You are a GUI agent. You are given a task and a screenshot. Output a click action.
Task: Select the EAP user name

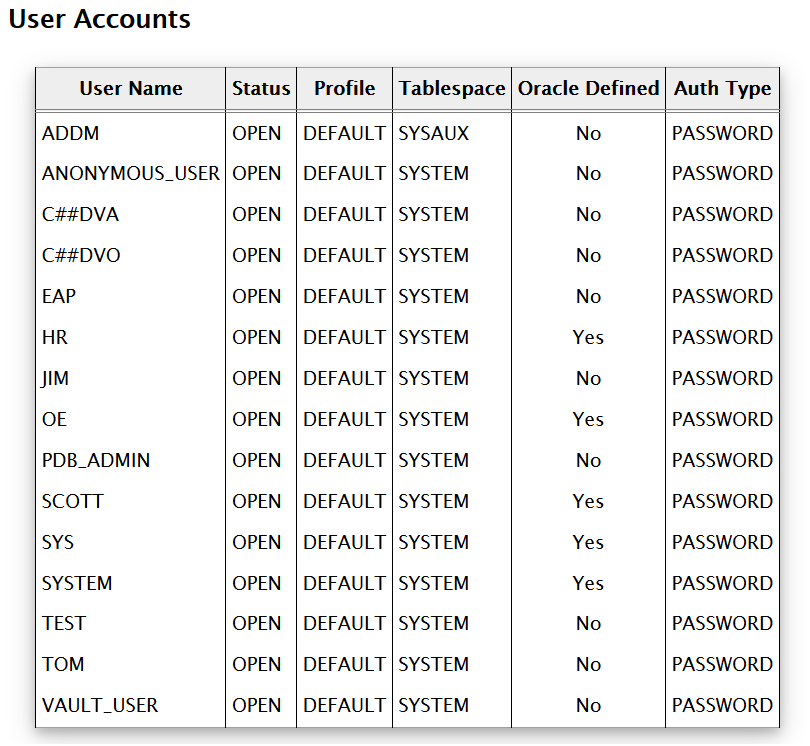tap(59, 297)
